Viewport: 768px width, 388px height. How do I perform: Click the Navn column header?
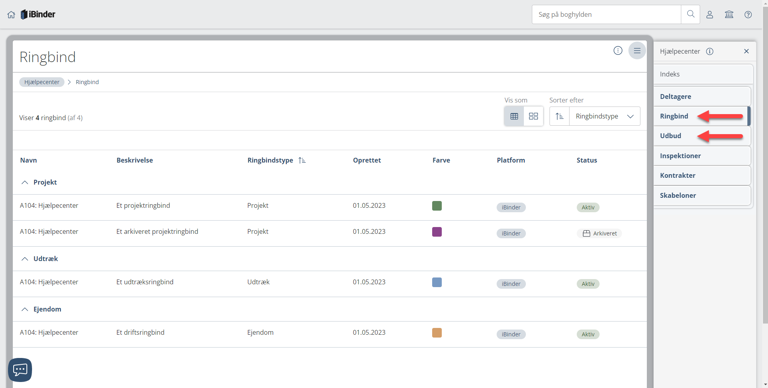point(28,160)
